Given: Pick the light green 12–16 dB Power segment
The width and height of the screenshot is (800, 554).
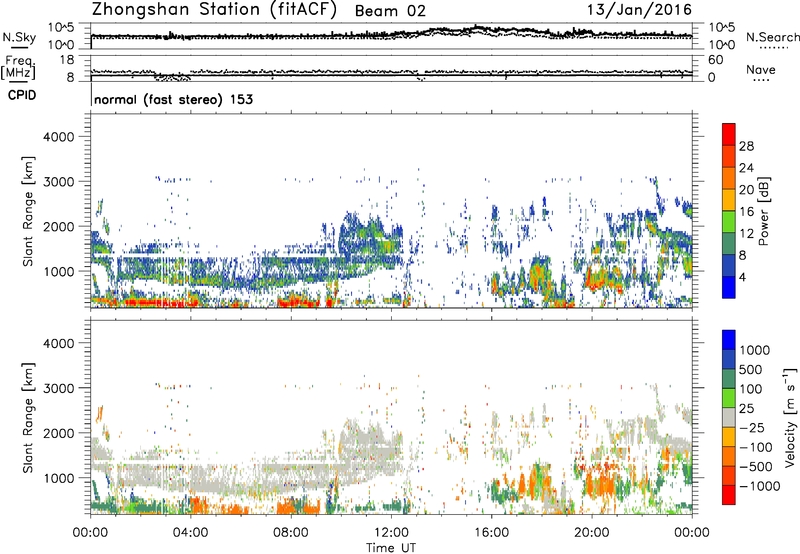Looking at the screenshot, I should coord(729,222).
